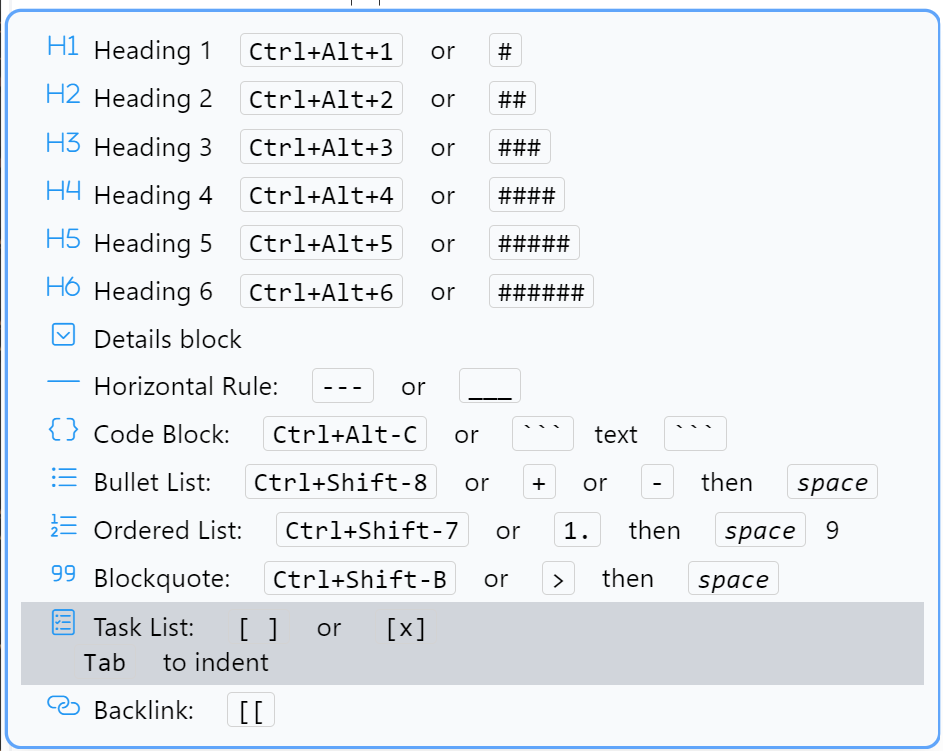
Task: Click the --- horizontal rule key
Action: (343, 386)
